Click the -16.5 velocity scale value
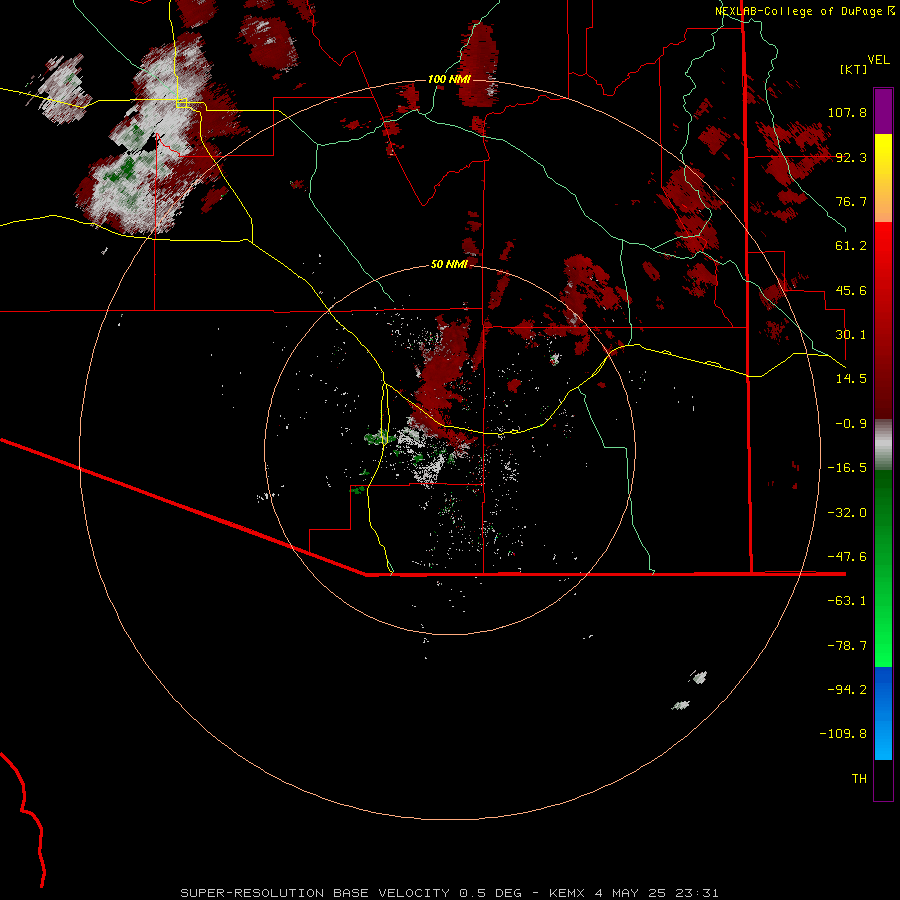Image resolution: width=900 pixels, height=900 pixels. 847,468
